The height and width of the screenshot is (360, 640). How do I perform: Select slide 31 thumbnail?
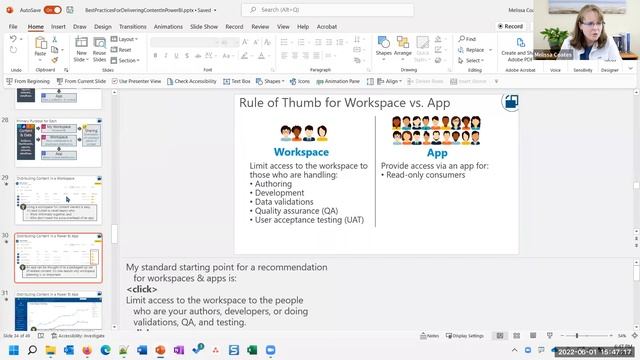click(x=58, y=311)
